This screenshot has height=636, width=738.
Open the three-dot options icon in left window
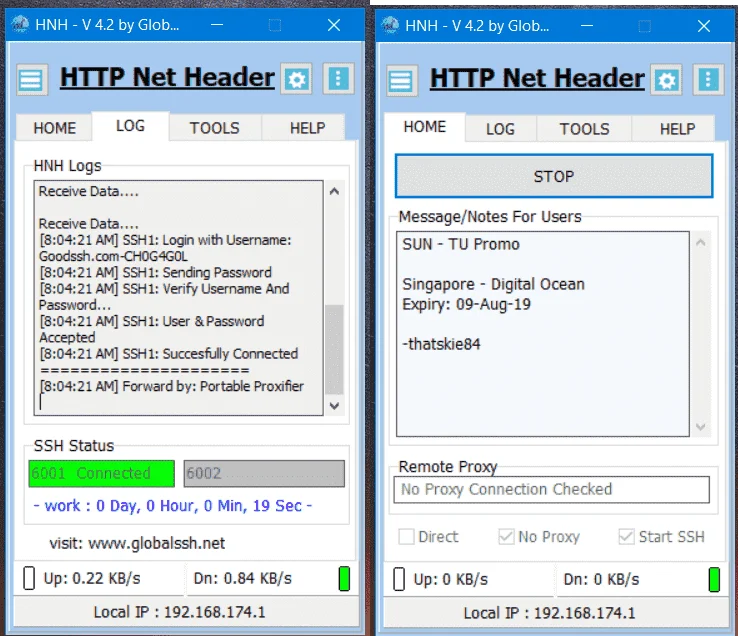[338, 78]
